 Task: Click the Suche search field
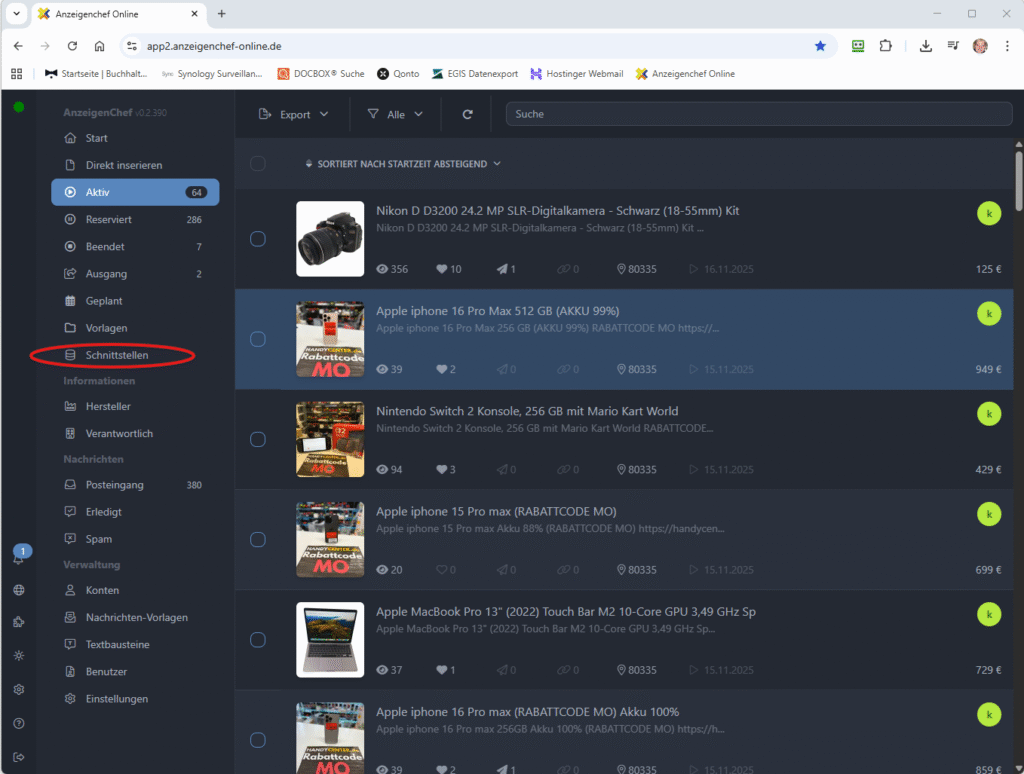tap(755, 114)
